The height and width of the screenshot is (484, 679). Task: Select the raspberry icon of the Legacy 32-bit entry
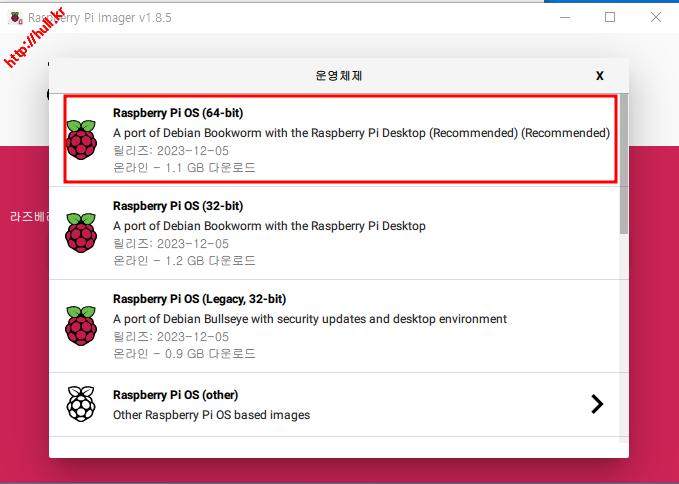pyautogui.click(x=81, y=326)
